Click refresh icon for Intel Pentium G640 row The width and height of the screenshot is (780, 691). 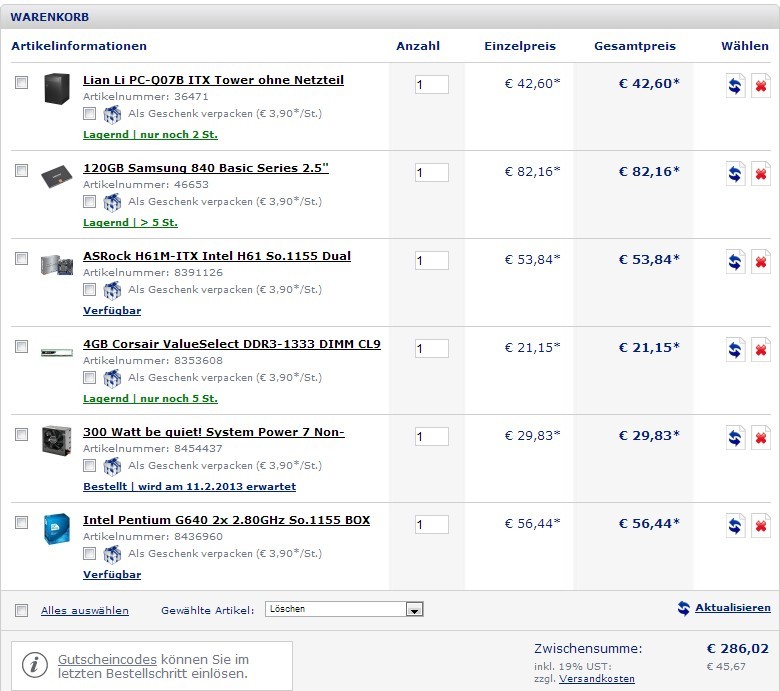pos(735,526)
